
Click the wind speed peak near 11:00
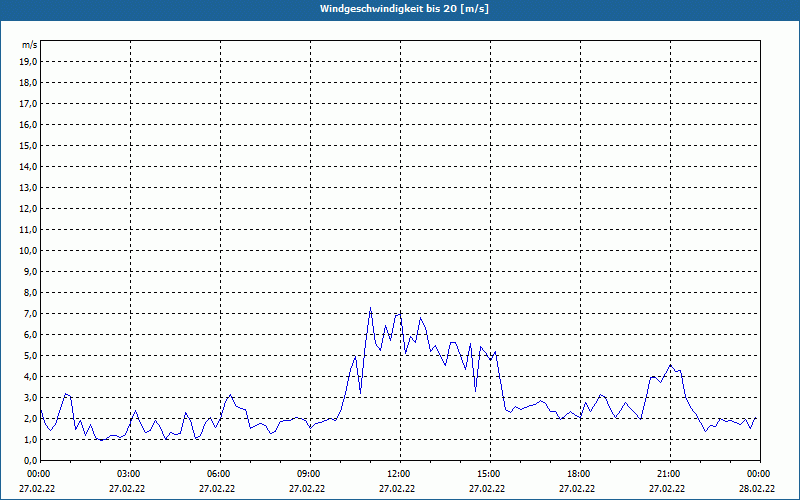pyautogui.click(x=370, y=308)
